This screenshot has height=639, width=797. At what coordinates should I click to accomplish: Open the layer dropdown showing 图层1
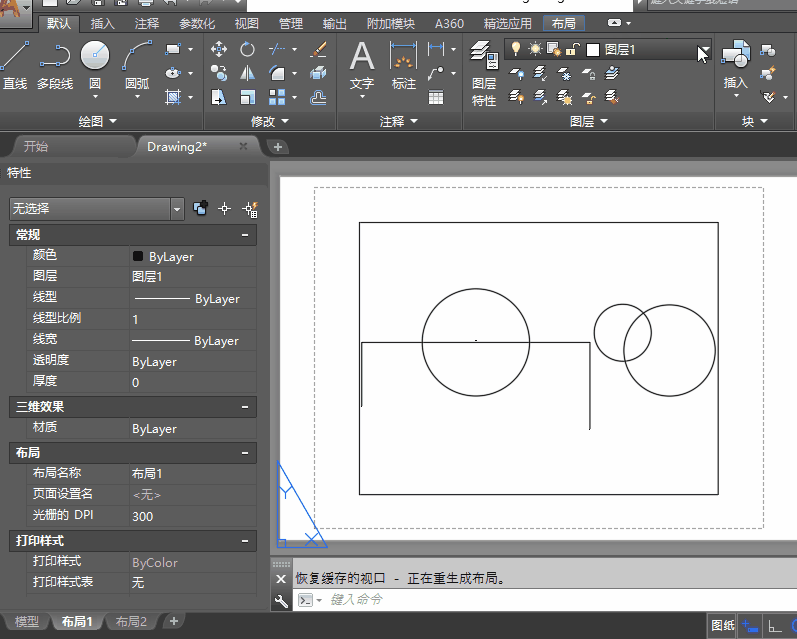click(x=703, y=49)
